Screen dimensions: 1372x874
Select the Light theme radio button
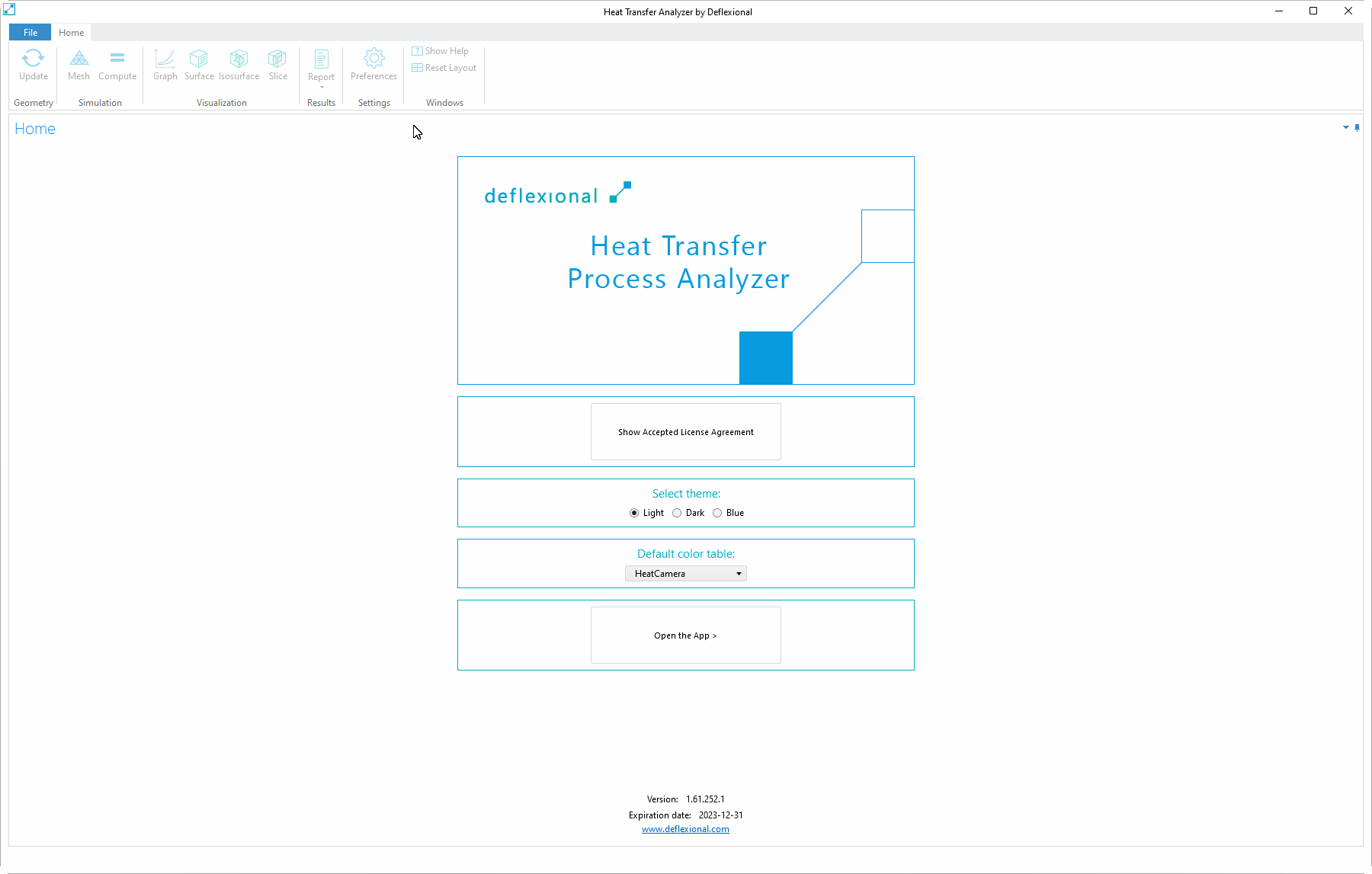(634, 513)
